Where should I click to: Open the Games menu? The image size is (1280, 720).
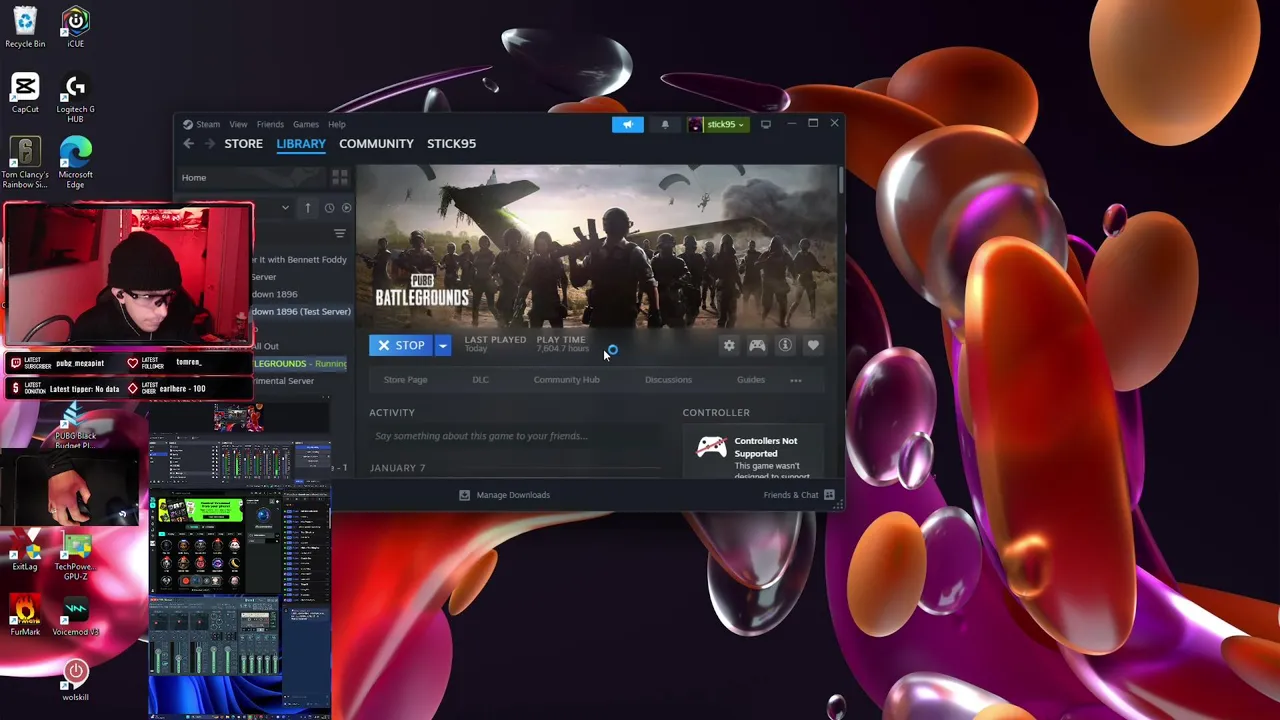[306, 124]
